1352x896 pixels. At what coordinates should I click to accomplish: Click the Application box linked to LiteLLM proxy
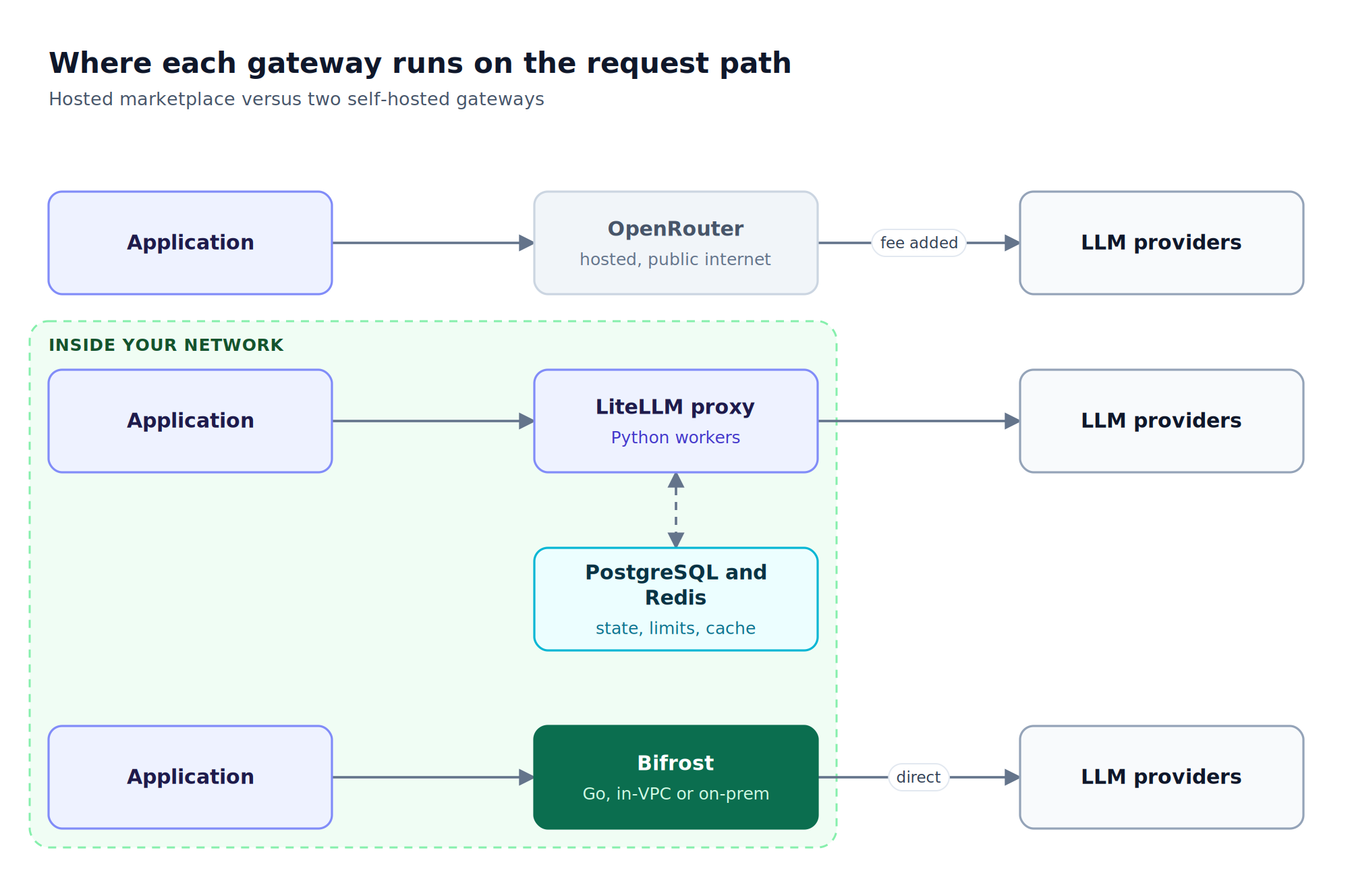pos(190,421)
